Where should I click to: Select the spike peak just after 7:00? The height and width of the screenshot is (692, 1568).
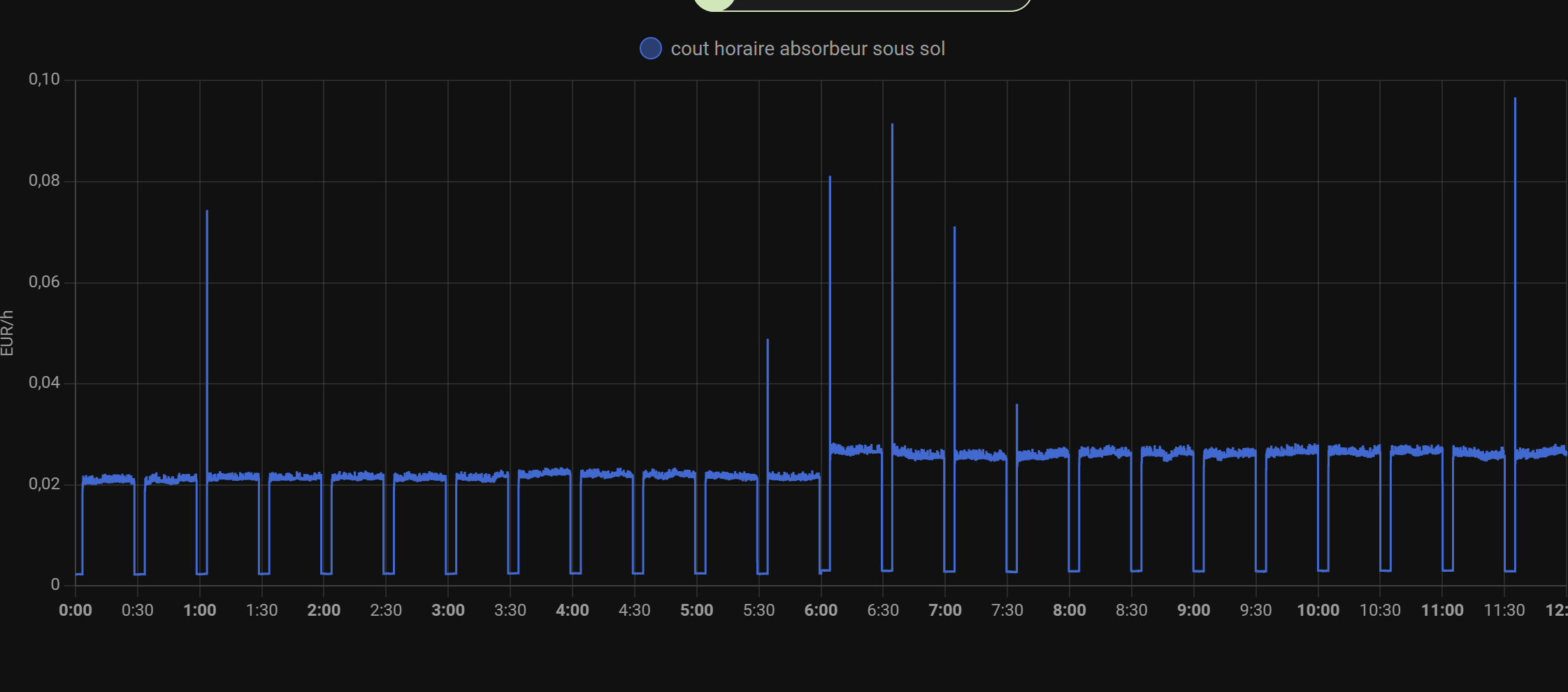point(954,228)
